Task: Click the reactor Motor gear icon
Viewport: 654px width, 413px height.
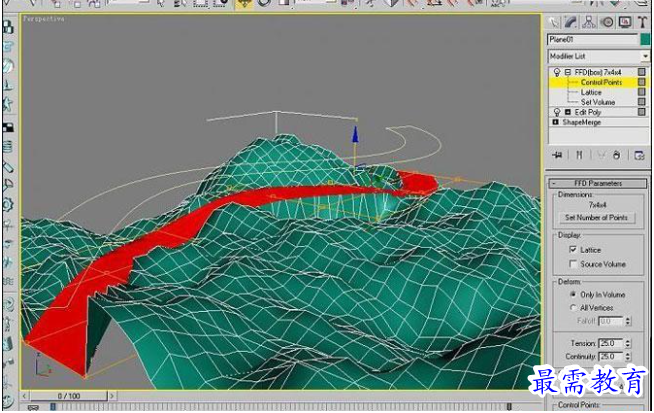Action: tap(8, 205)
